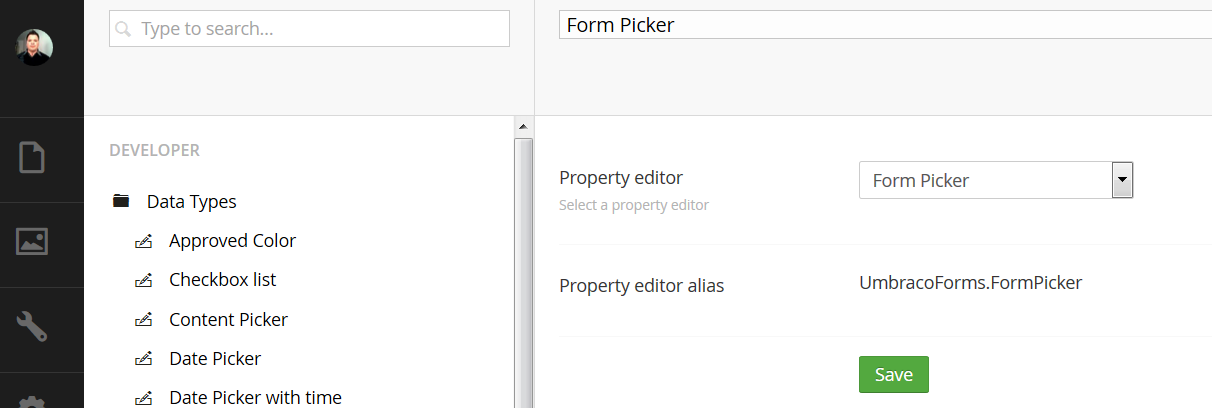Open the Data Types tree node

click(192, 201)
